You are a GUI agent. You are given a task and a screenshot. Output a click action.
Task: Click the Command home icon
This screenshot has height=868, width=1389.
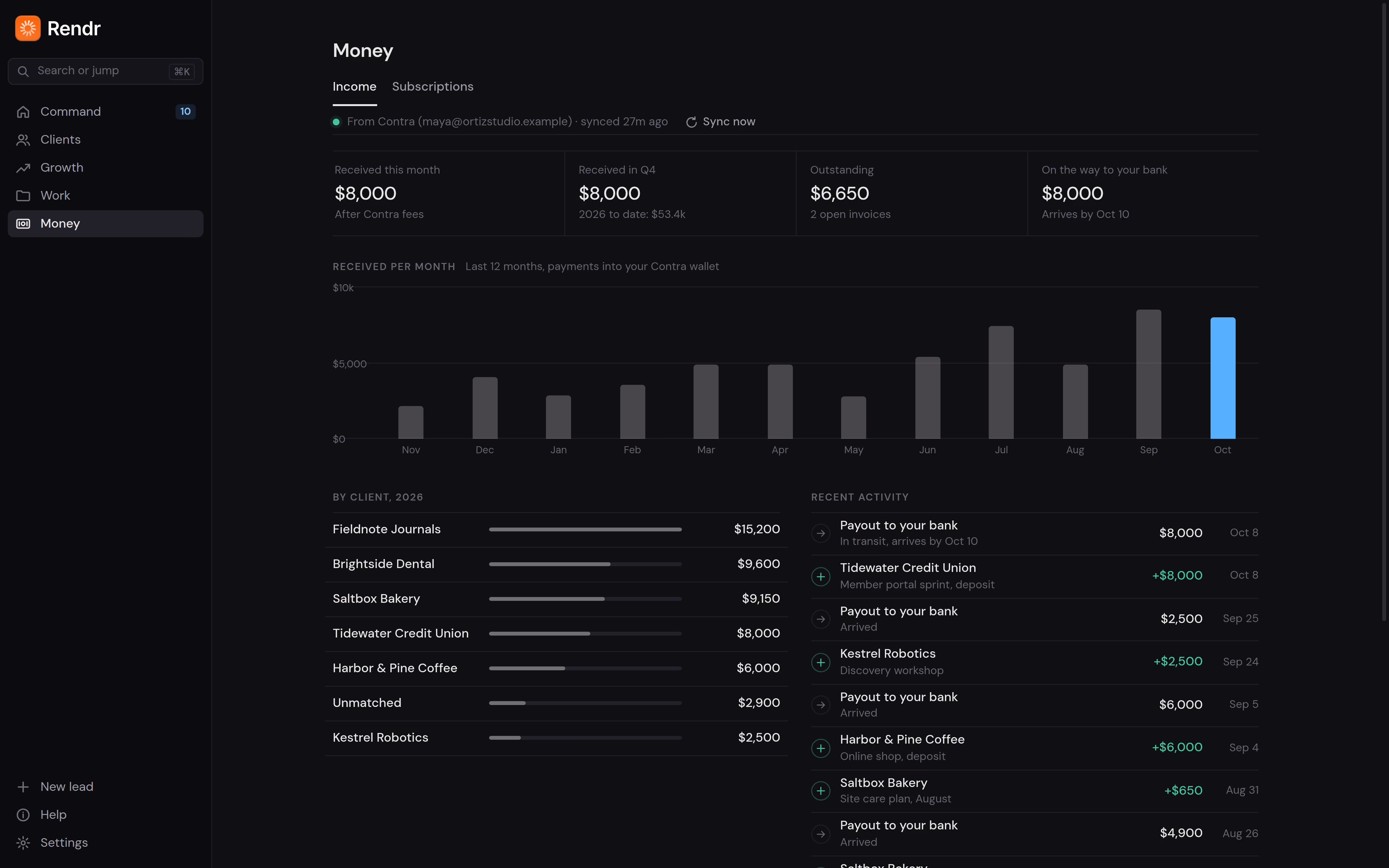pos(23,112)
